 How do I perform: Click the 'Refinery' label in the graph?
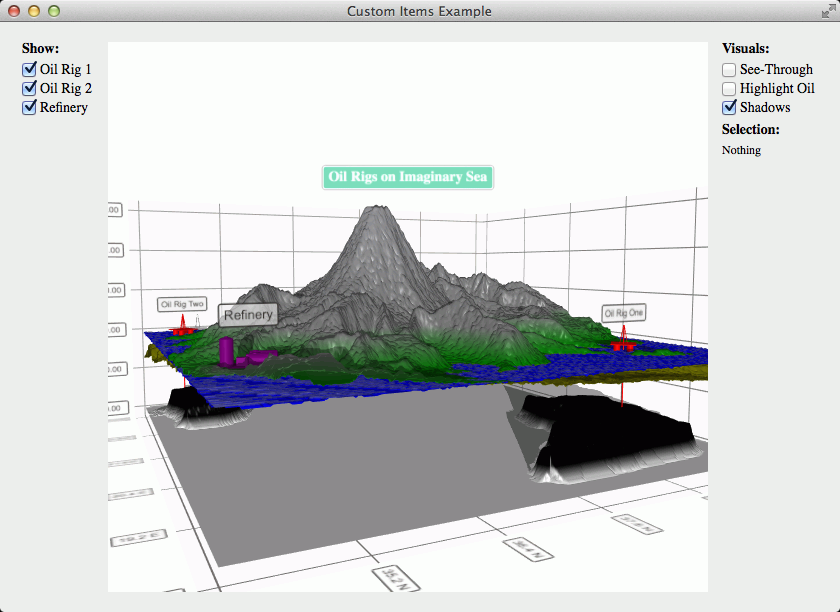(248, 315)
